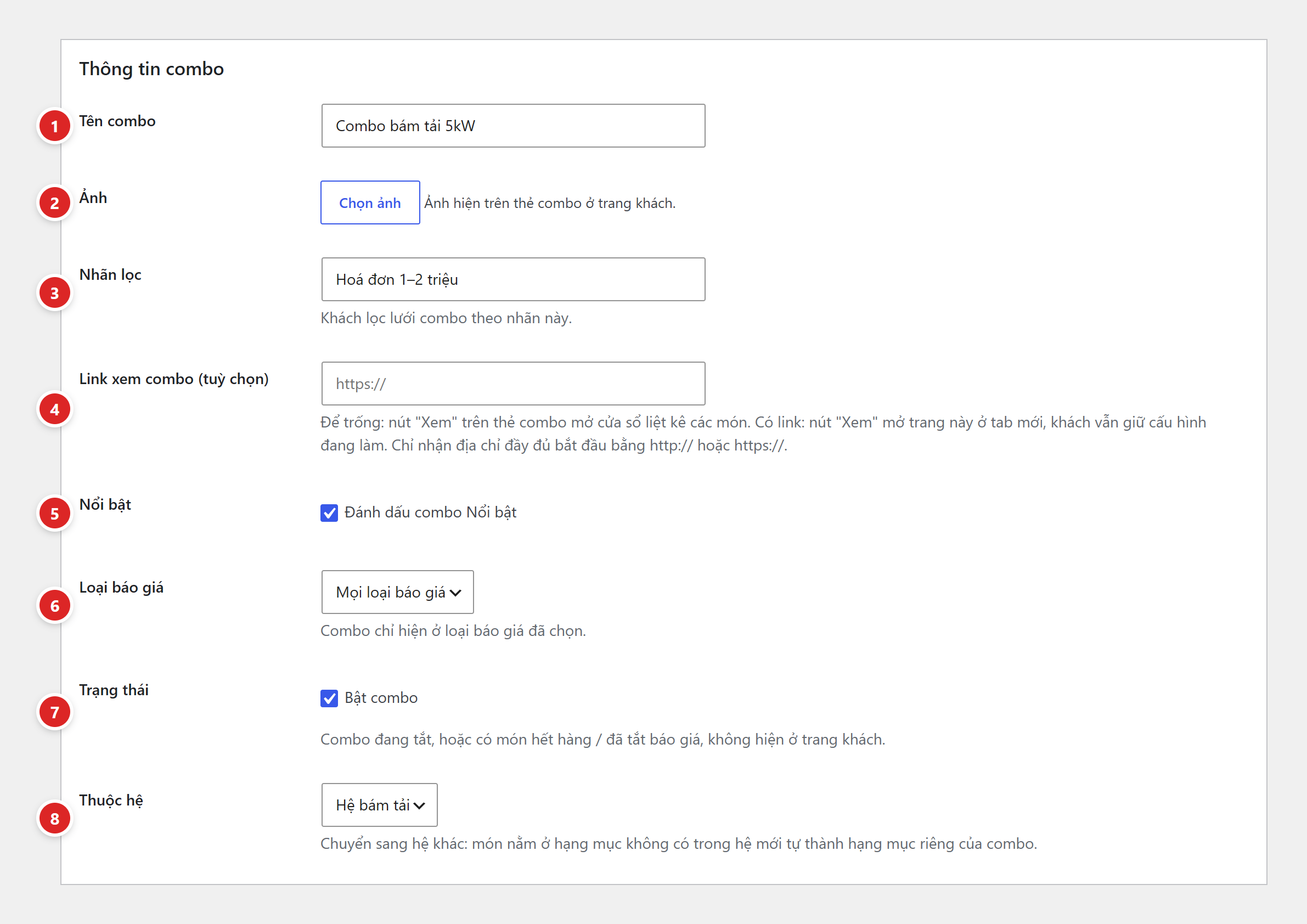This screenshot has height=924, width=1307.
Task: Click the "Nhãn lọc" label text
Action: tap(110, 275)
